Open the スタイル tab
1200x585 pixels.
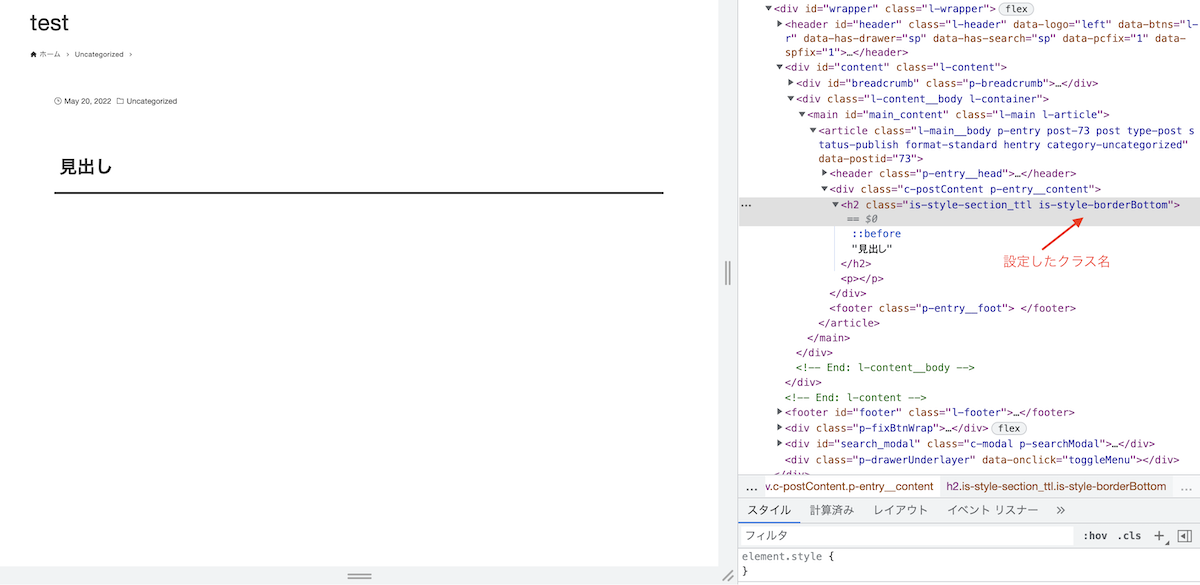pos(769,510)
